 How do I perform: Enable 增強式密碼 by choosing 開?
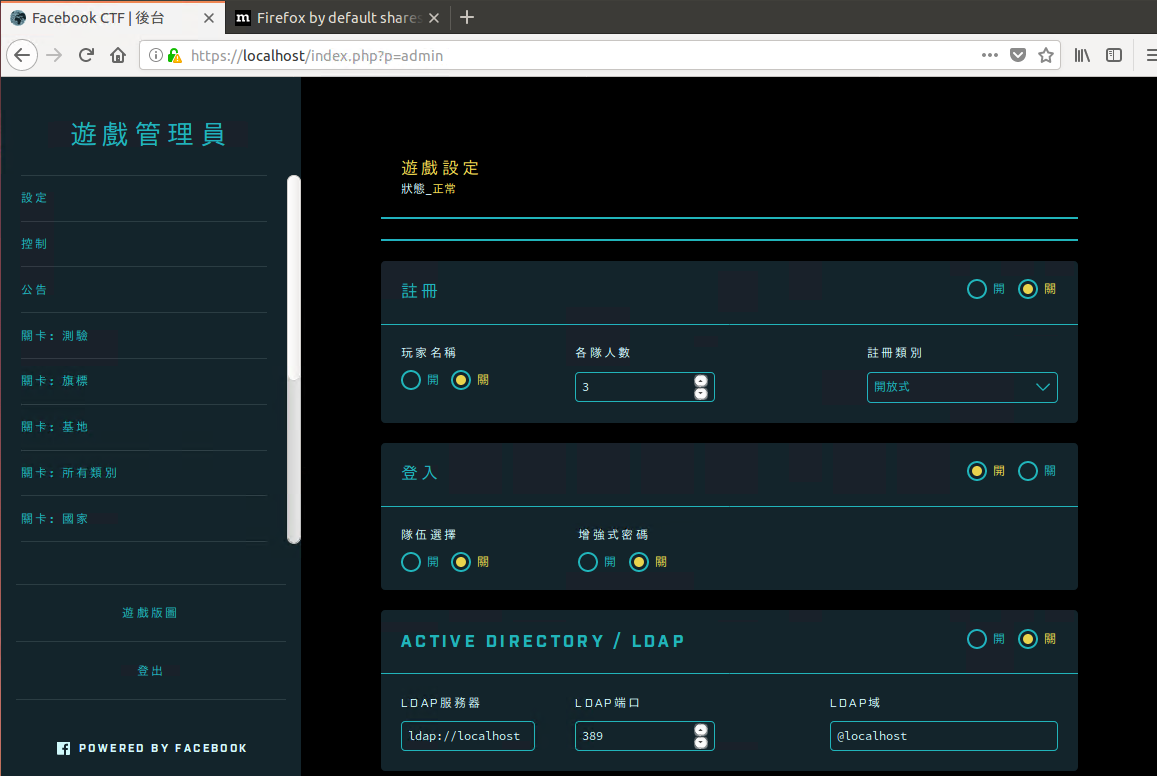tap(588, 561)
